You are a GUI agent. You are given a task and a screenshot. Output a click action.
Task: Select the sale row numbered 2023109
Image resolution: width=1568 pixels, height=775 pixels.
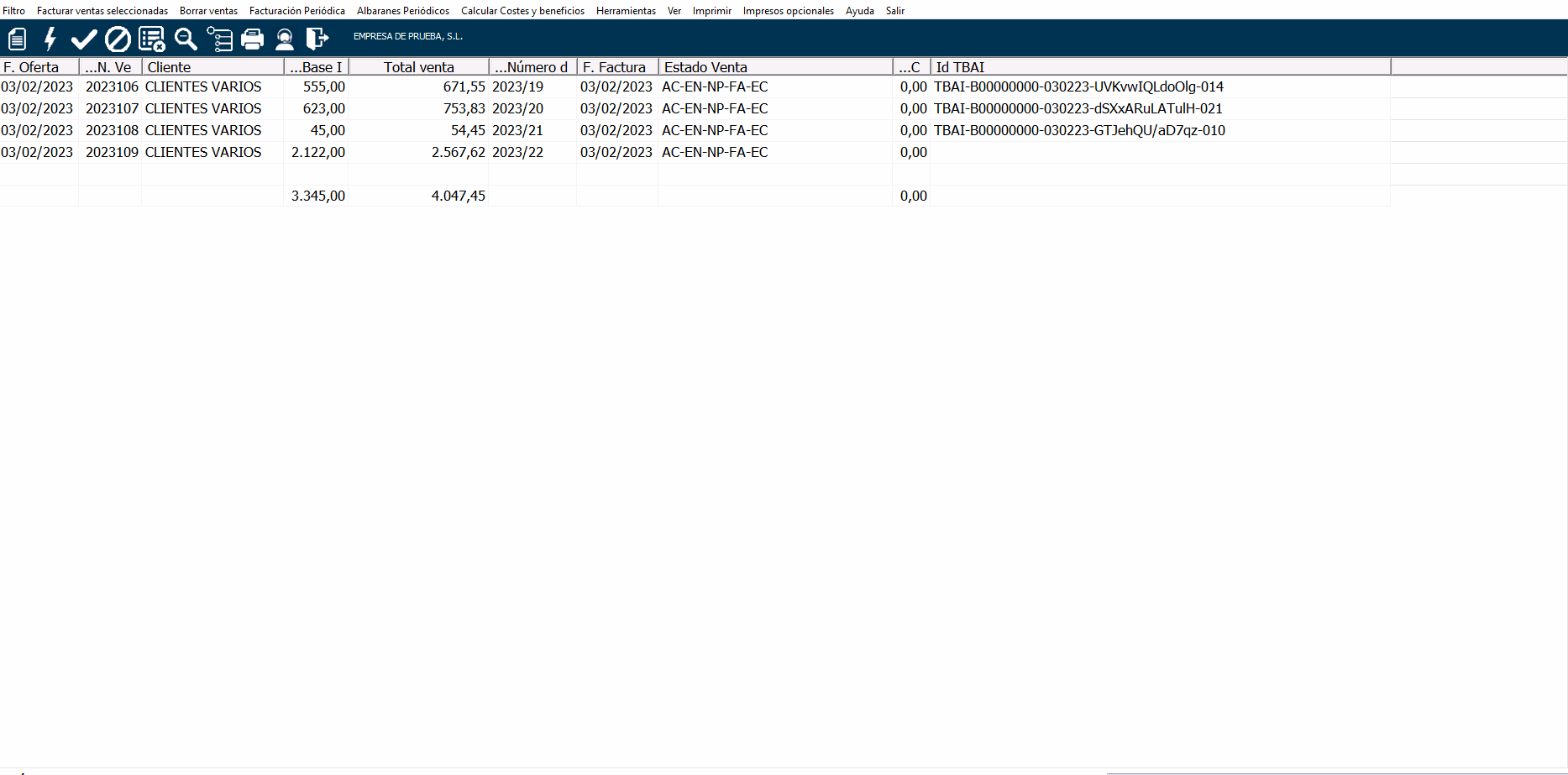tap(112, 152)
